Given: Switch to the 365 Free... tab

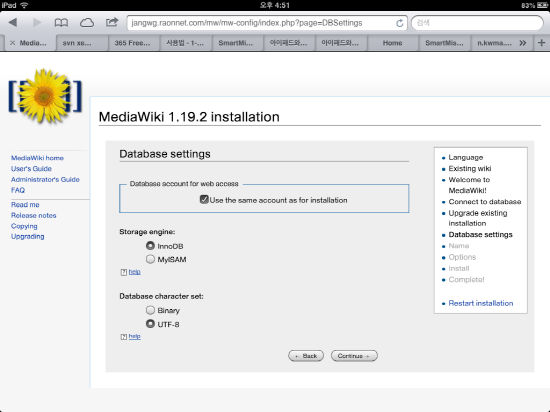Looking at the screenshot, I should tap(134, 43).
